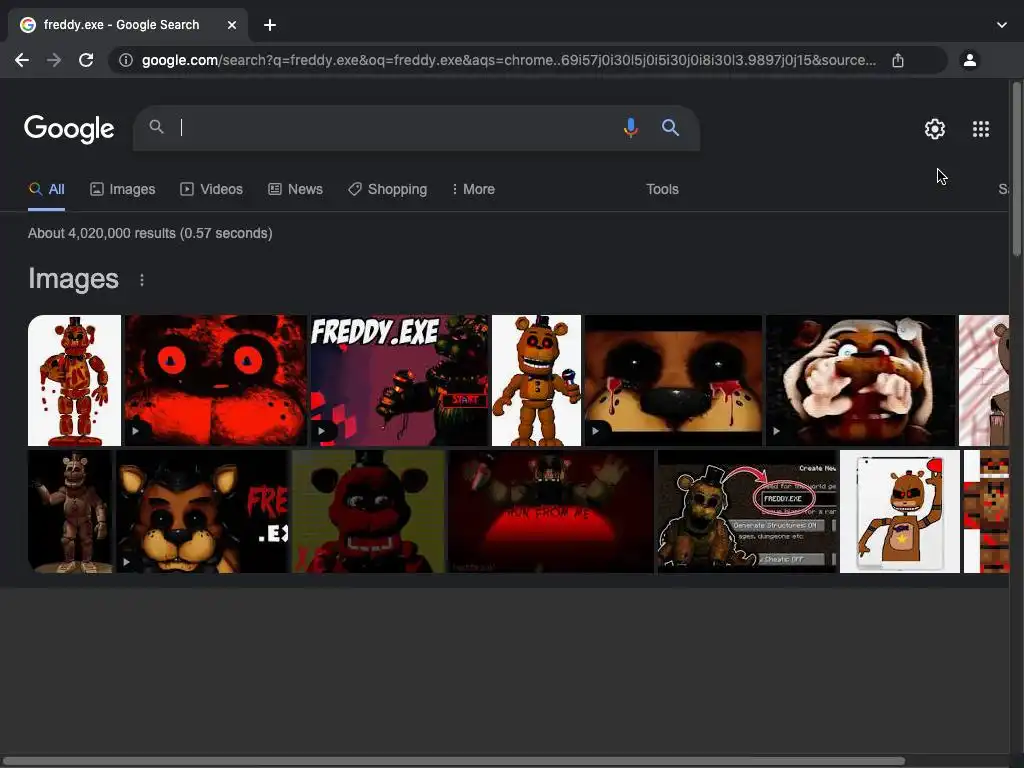Click the Images section heading

[73, 279]
